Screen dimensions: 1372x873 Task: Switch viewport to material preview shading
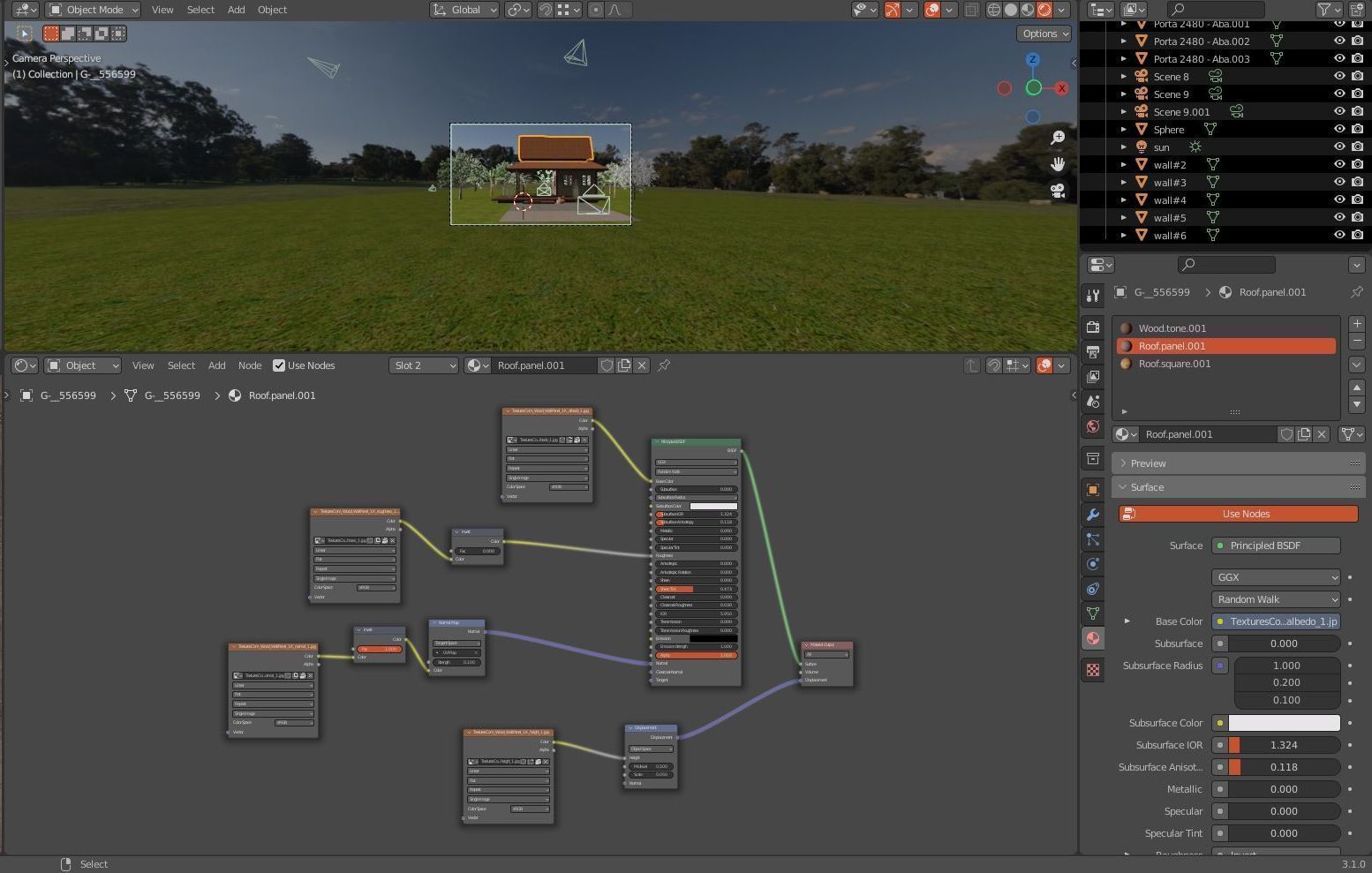click(1028, 10)
